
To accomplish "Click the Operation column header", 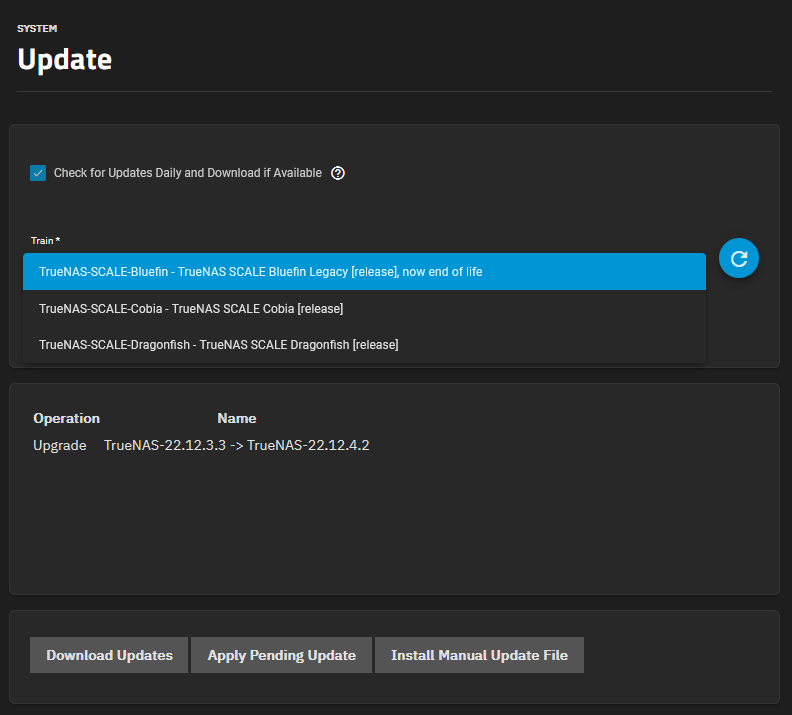I will [x=66, y=418].
